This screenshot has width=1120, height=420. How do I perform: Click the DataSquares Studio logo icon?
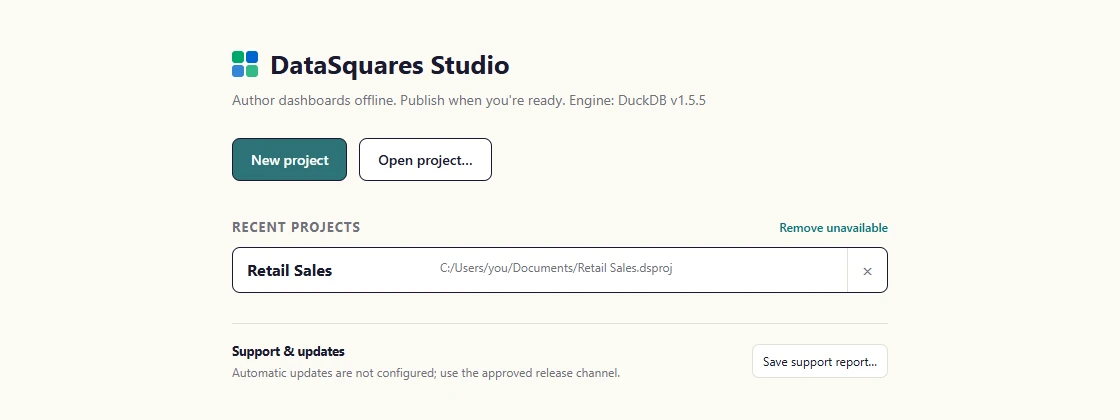(x=245, y=64)
